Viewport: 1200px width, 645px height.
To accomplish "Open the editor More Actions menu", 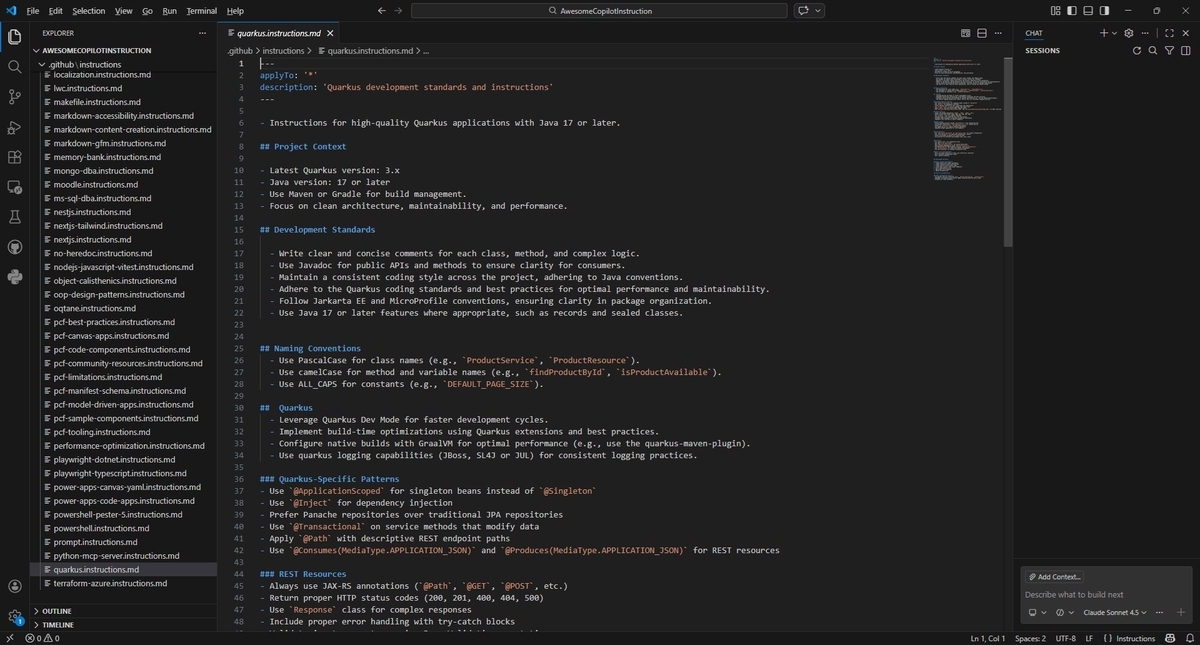I will click(x=998, y=33).
